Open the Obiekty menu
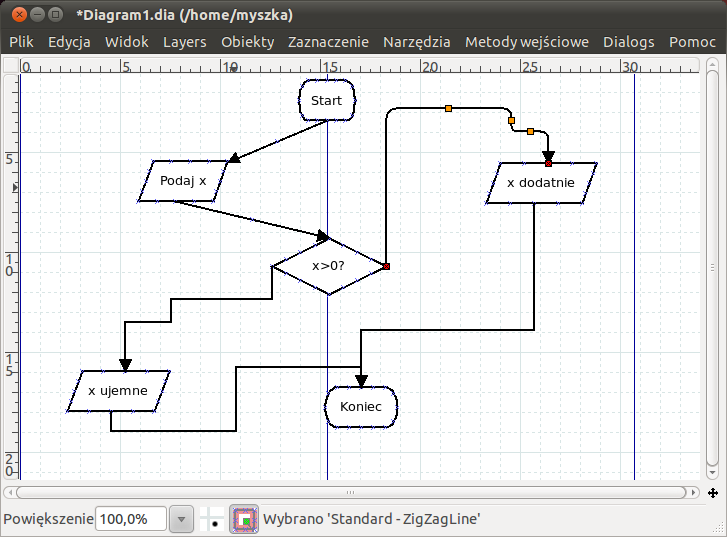727x537 pixels. [x=248, y=42]
